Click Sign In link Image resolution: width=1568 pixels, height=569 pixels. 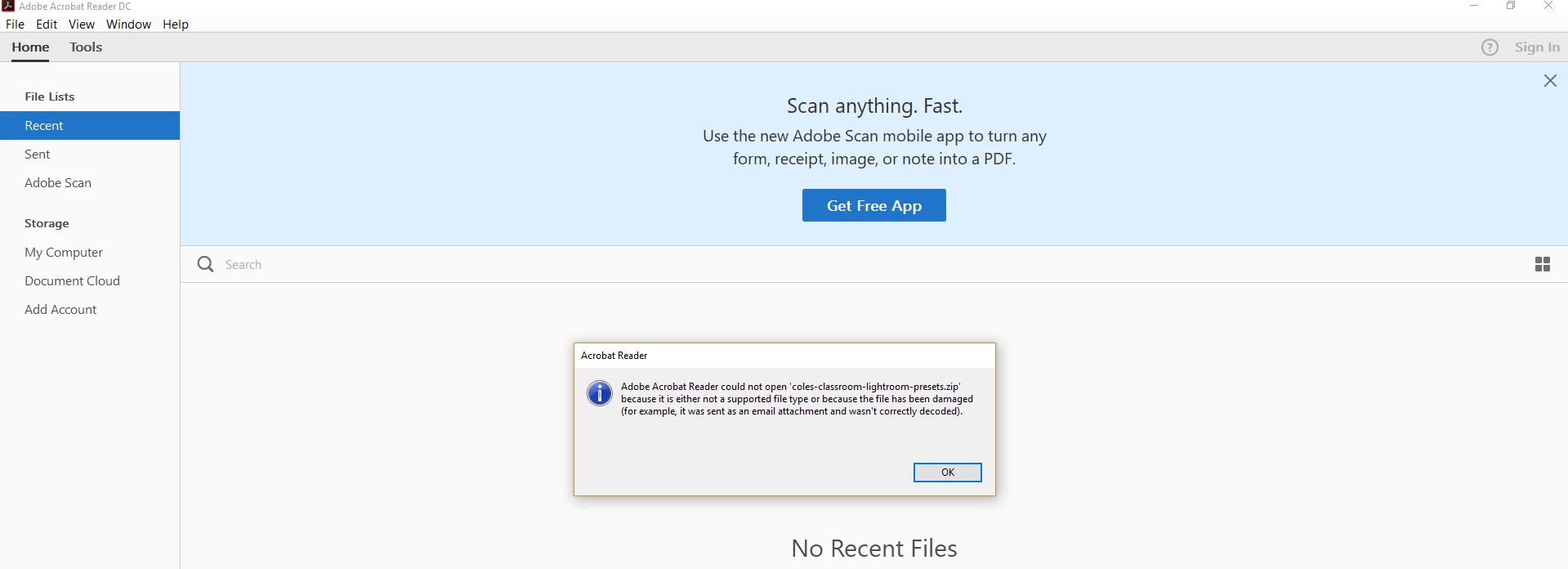[1537, 47]
